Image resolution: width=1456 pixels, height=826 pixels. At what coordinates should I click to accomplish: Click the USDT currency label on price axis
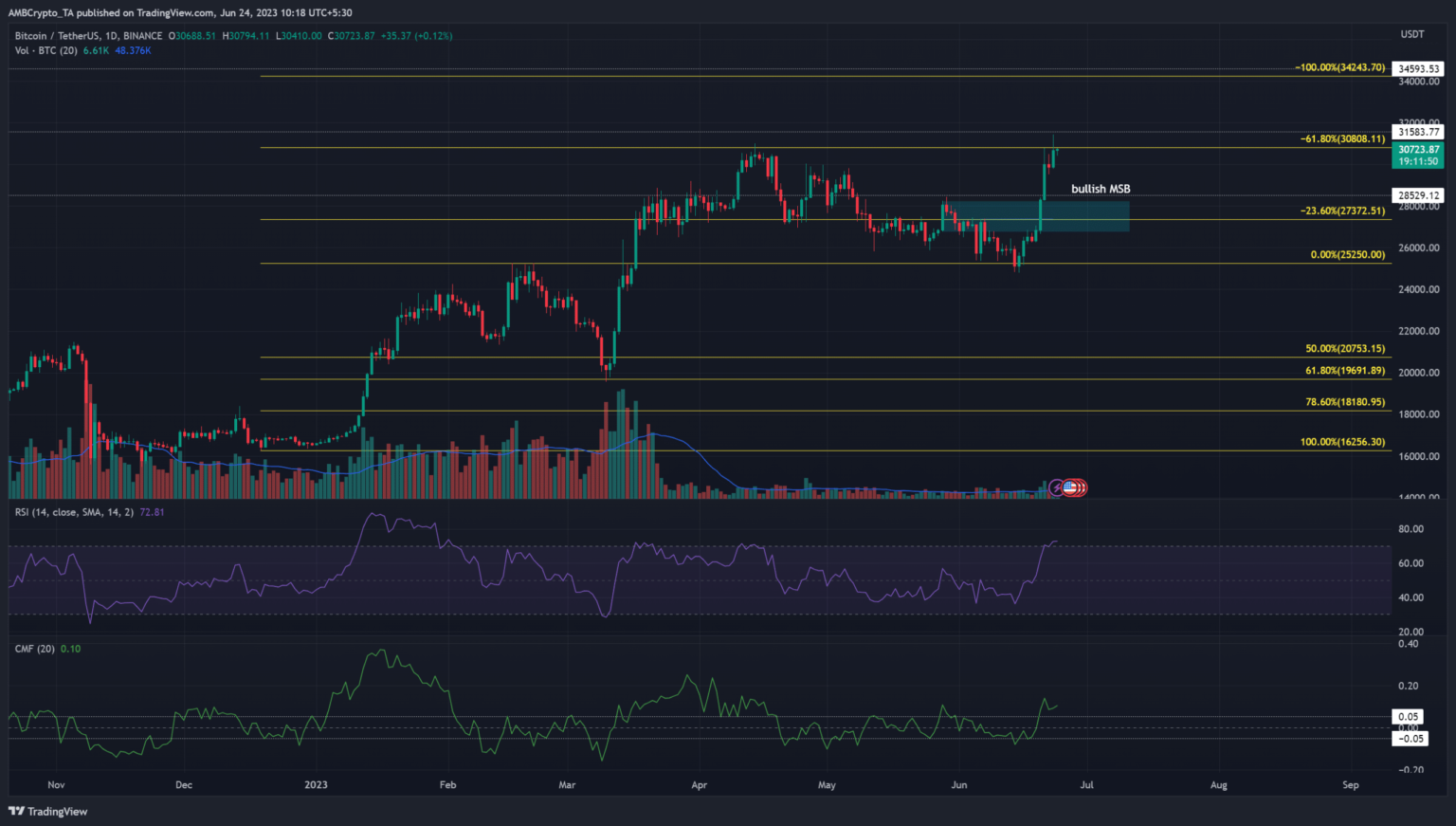[1412, 34]
